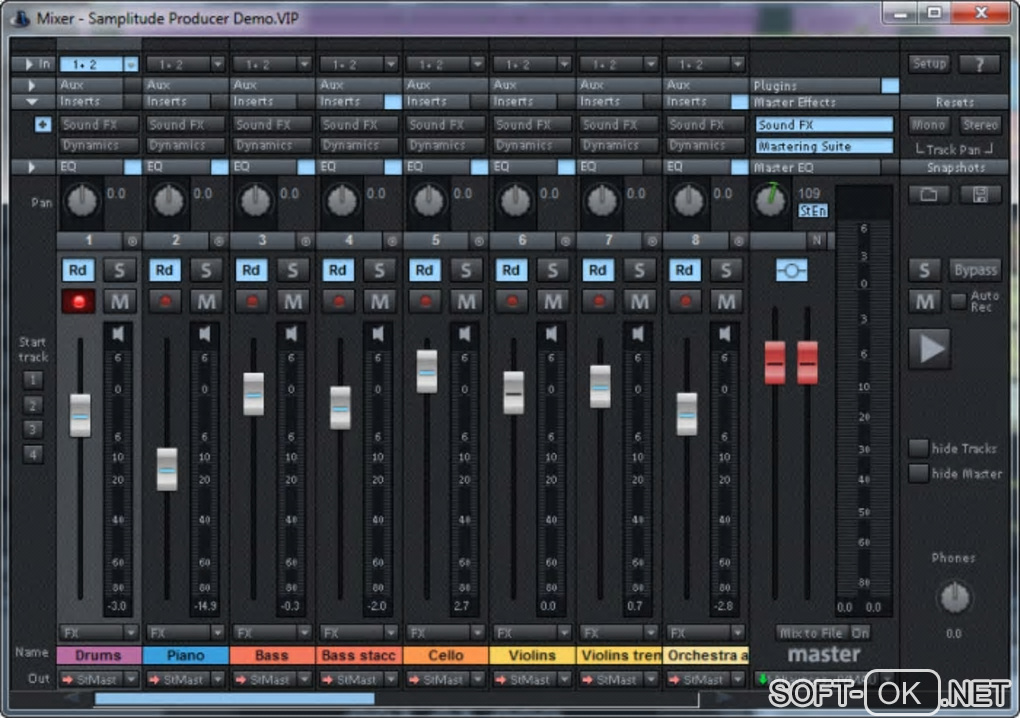Check the hide Master checkbox
The height and width of the screenshot is (718, 1020).
coord(918,473)
